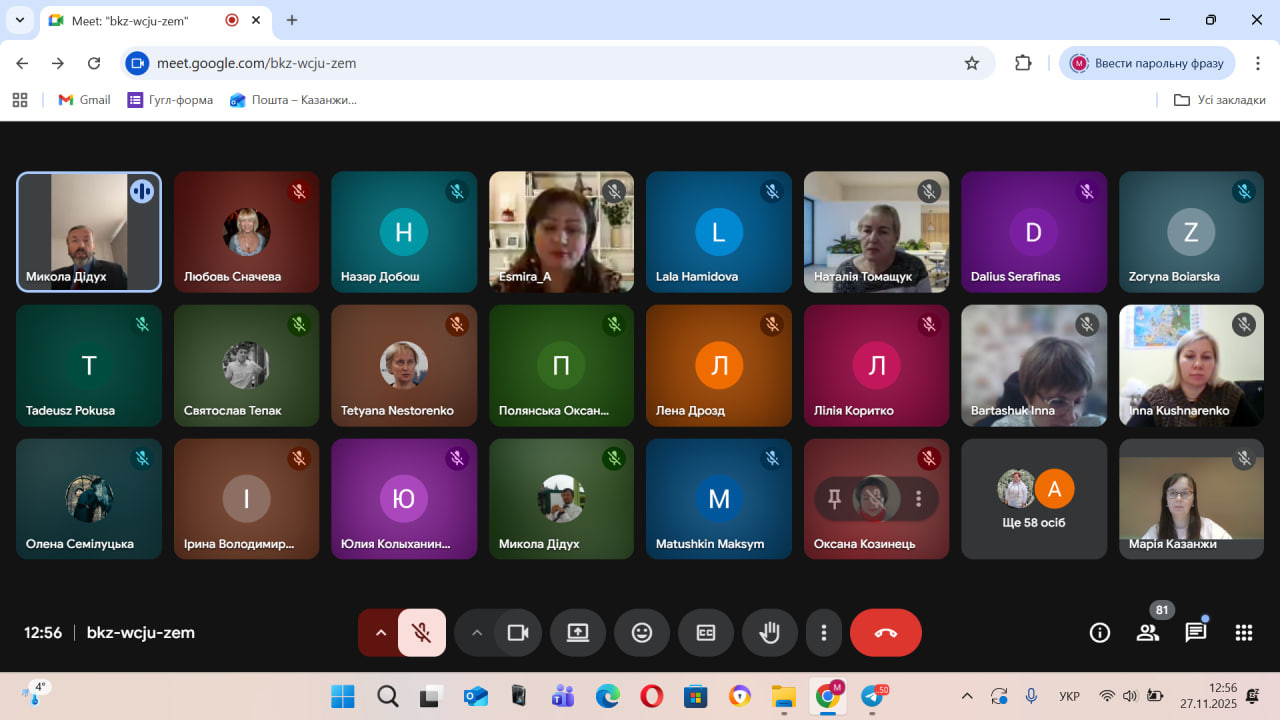The width and height of the screenshot is (1280, 720).
Task: Unmute the microphone
Action: click(422, 632)
